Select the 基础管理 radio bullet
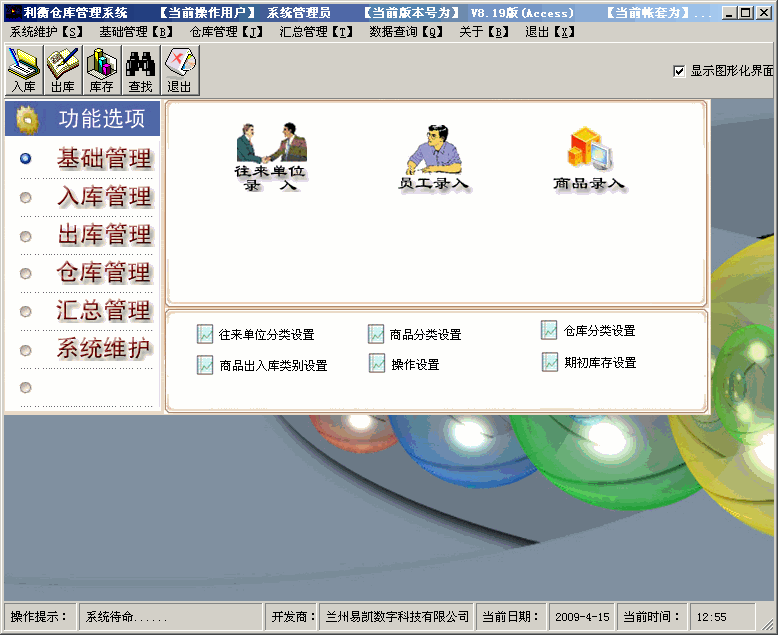The height and width of the screenshot is (635, 778). tap(25, 159)
